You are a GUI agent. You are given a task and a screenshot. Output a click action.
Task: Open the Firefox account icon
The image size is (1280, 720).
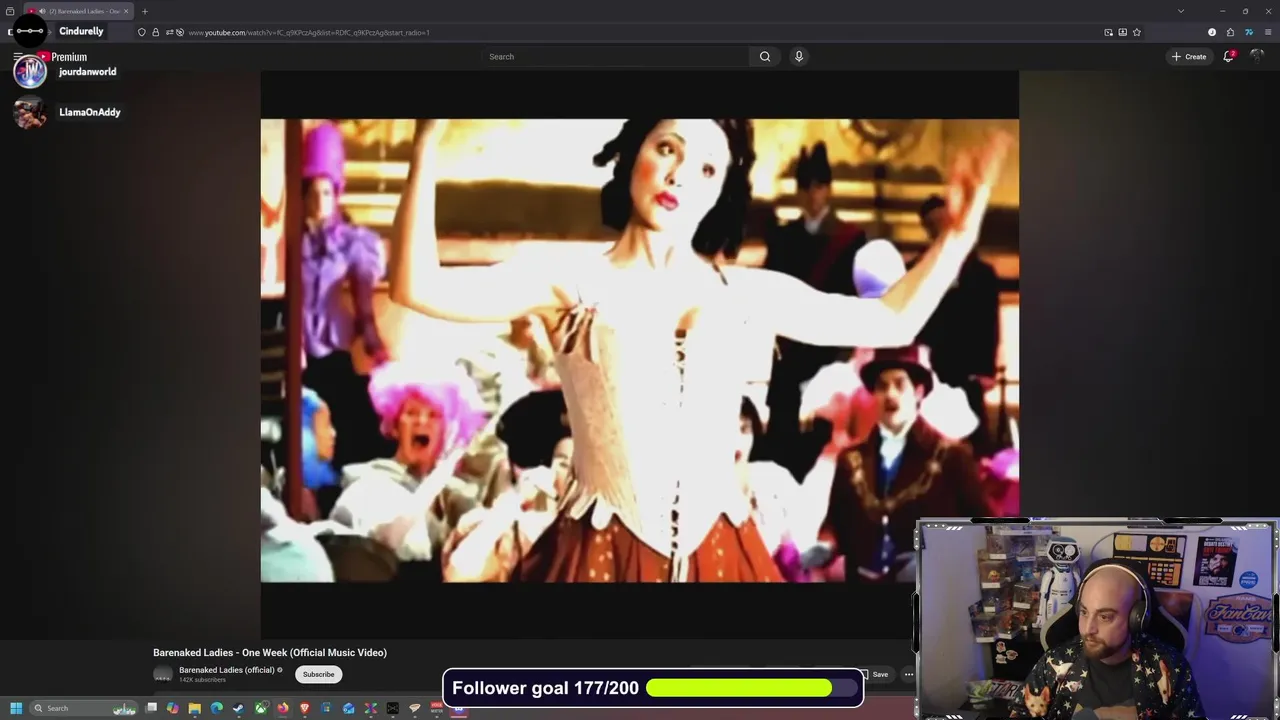1212,32
